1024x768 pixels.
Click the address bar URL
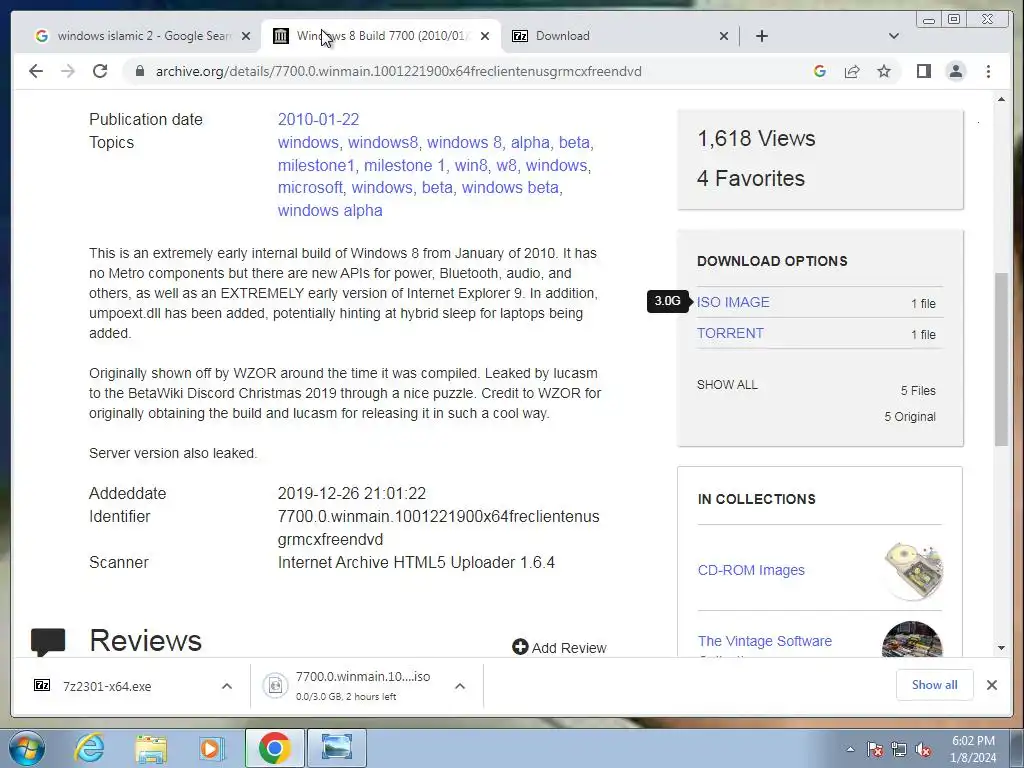pyautogui.click(x=398, y=71)
